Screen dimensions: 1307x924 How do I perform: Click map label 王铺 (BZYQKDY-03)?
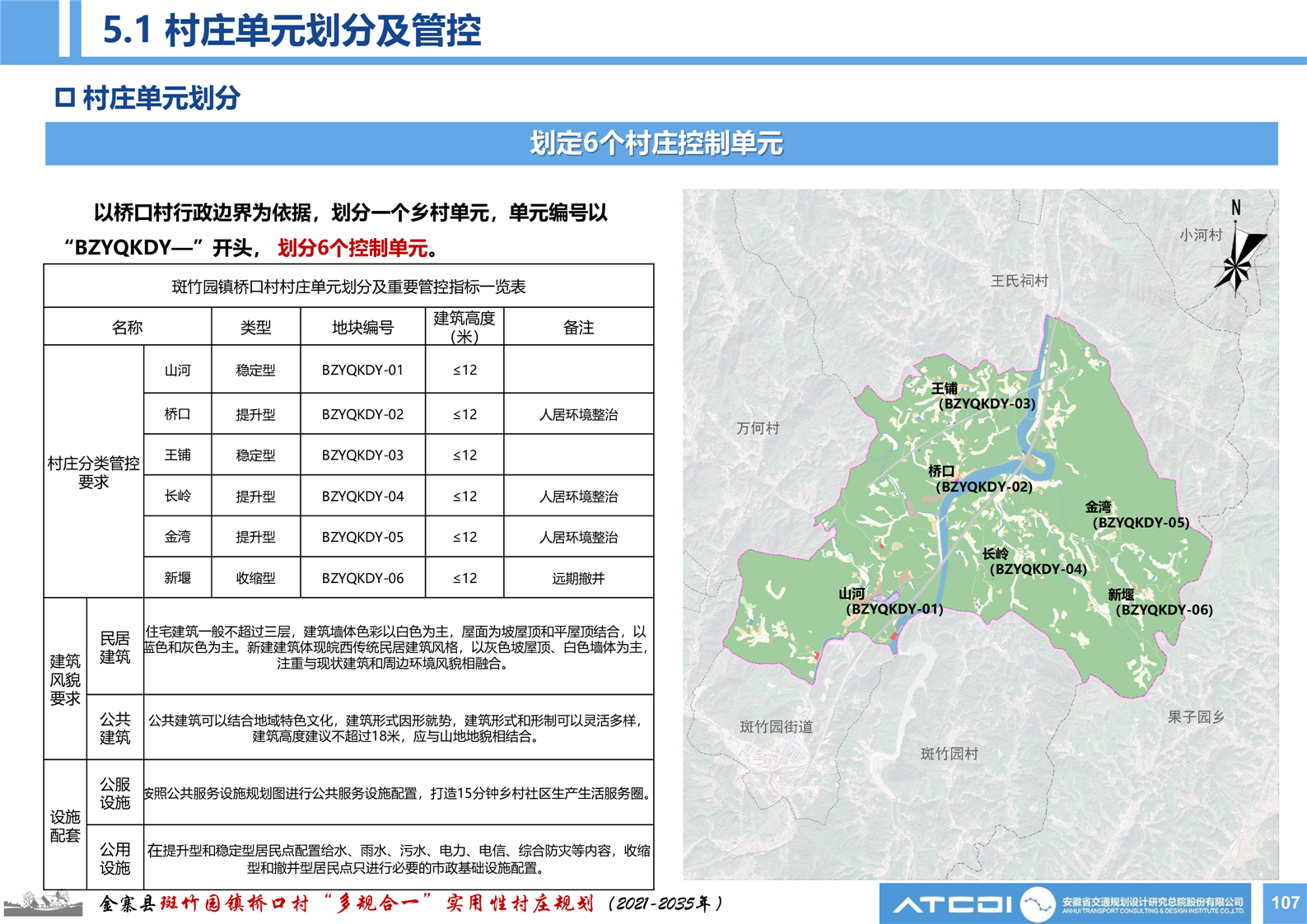(984, 396)
